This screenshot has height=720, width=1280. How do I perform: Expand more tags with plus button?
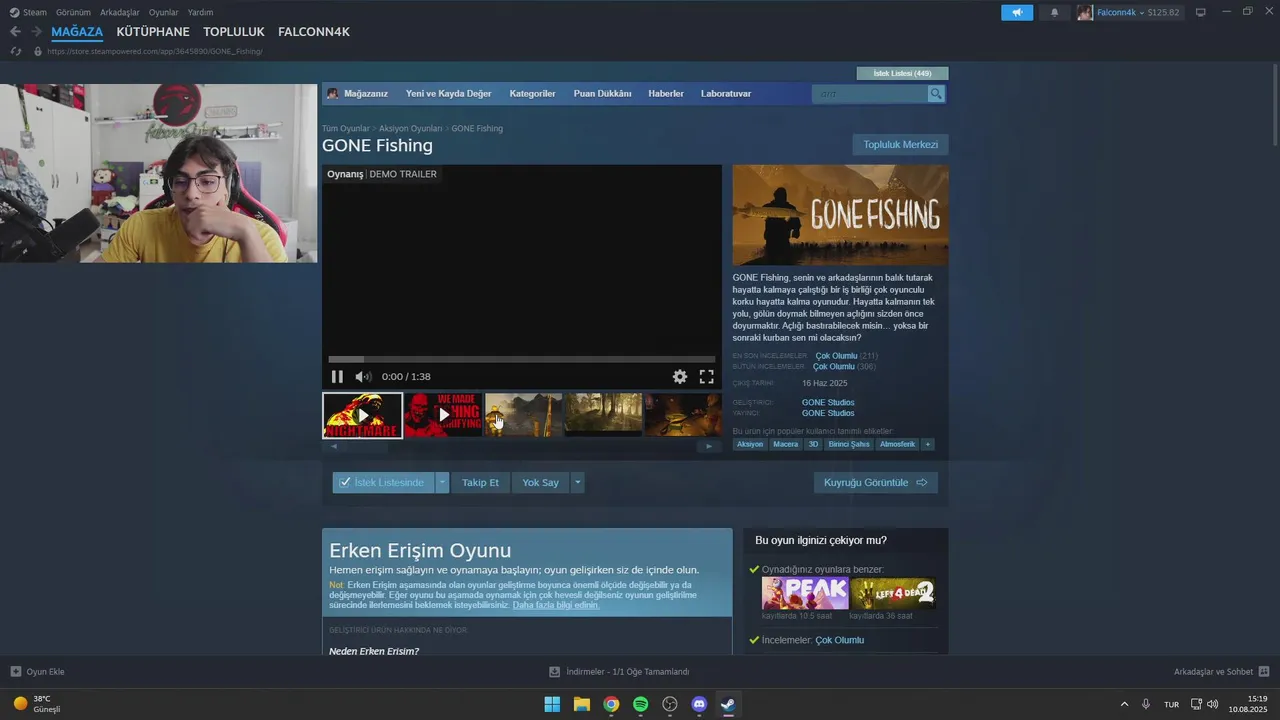pyautogui.click(x=928, y=444)
